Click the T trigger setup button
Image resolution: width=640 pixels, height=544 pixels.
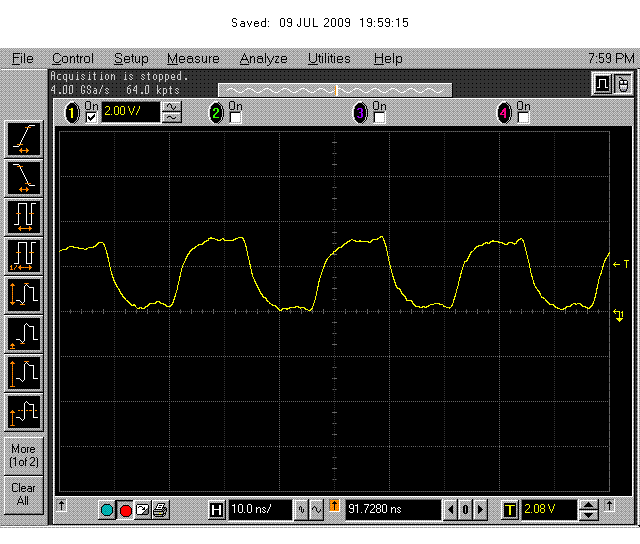[x=509, y=510]
